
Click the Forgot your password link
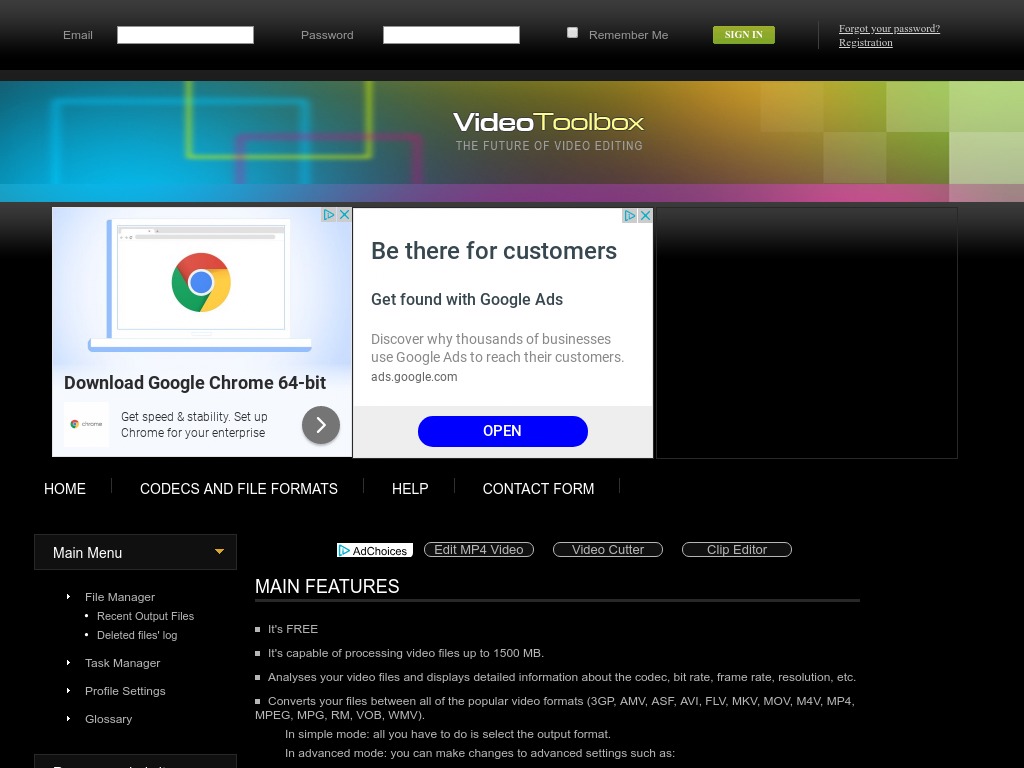[x=889, y=29]
